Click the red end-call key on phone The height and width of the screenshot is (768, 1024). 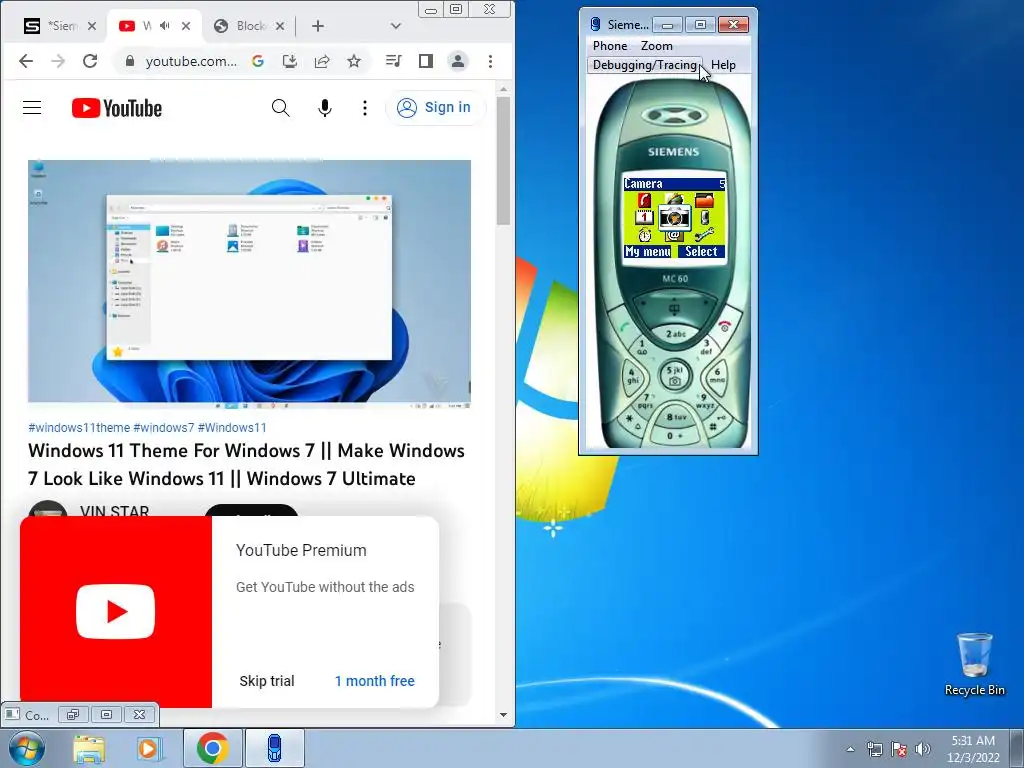[724, 325]
